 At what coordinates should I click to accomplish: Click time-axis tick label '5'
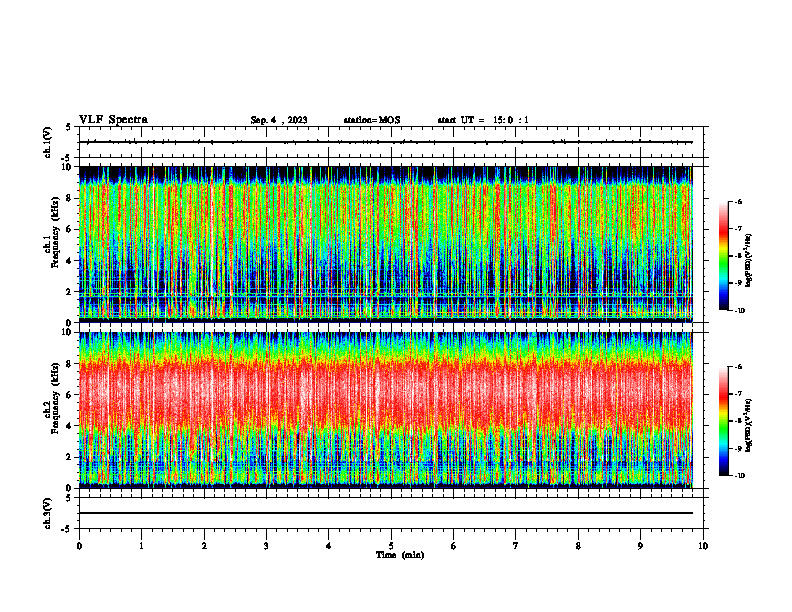pyautogui.click(x=391, y=546)
